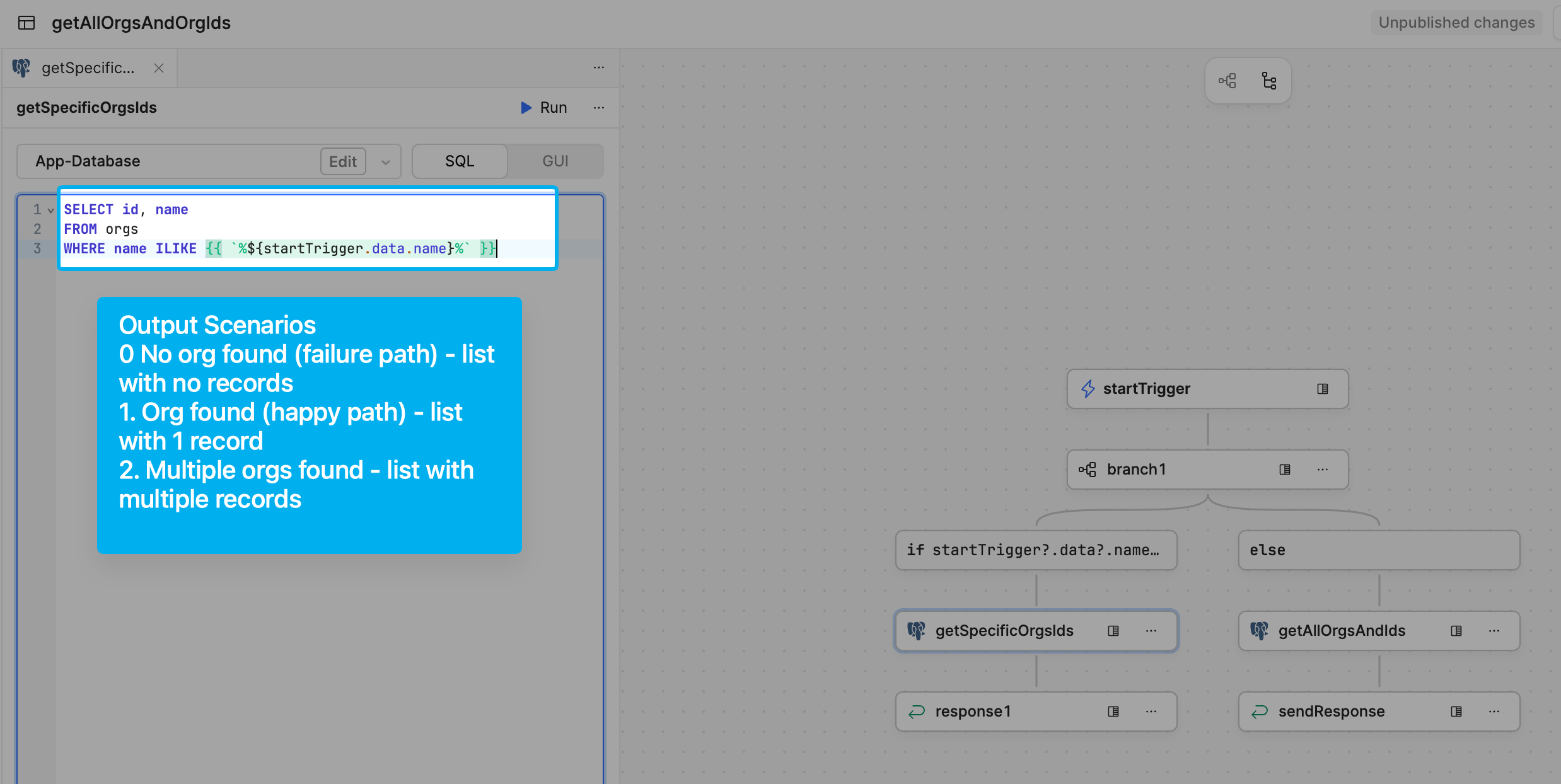Click the panel layout icon beside workflow title
Image resolution: width=1561 pixels, height=784 pixels.
[26, 23]
